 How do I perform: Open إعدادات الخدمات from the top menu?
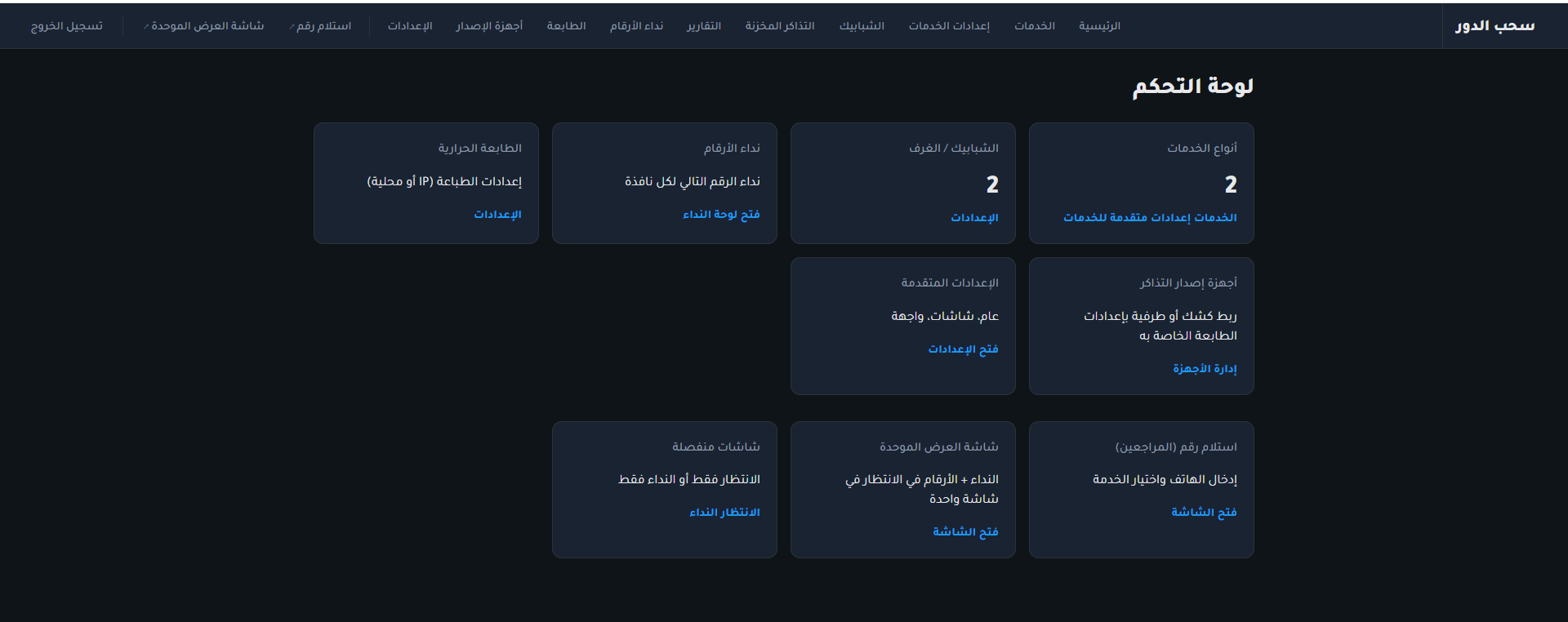949,26
